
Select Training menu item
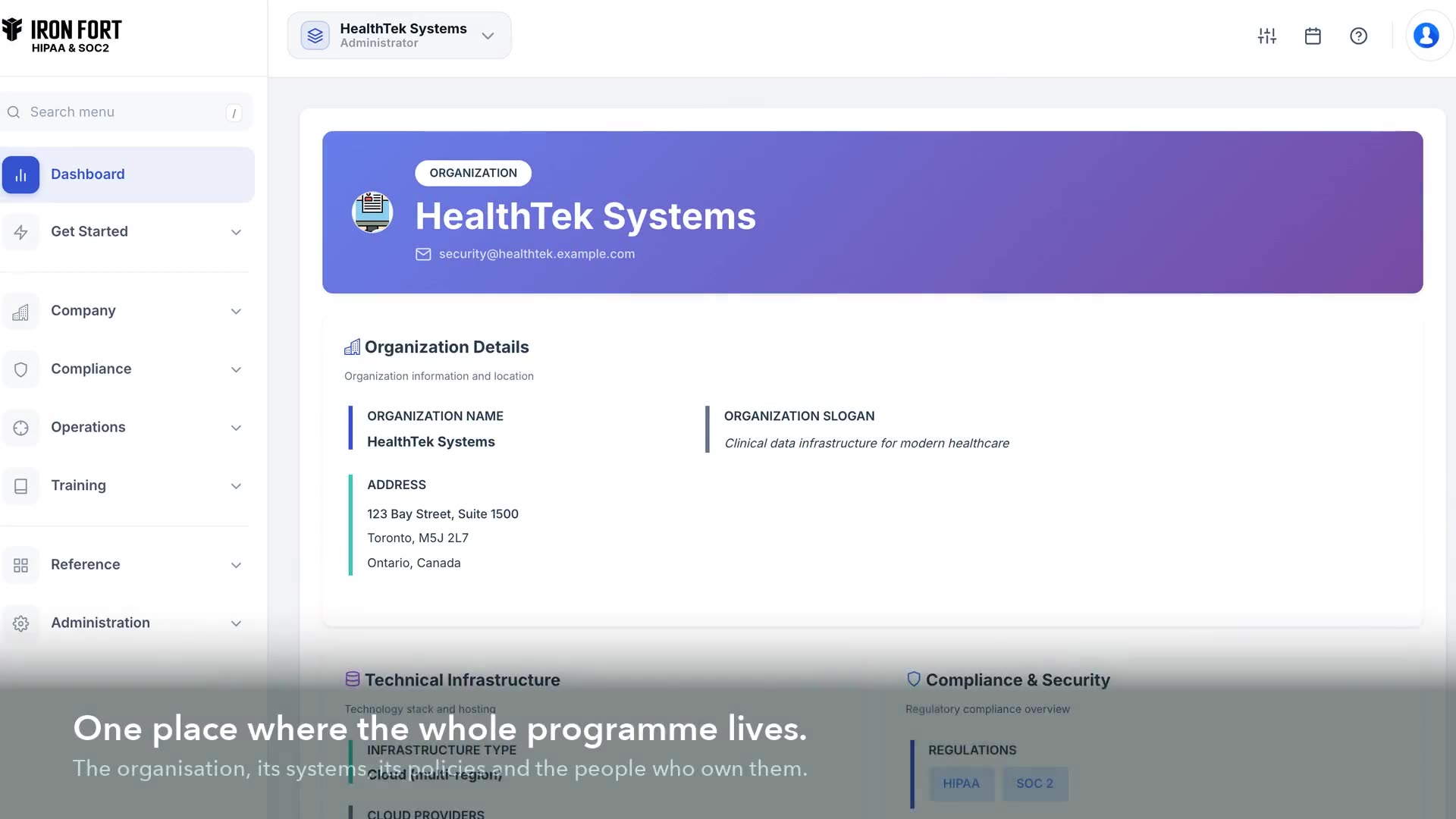click(127, 485)
